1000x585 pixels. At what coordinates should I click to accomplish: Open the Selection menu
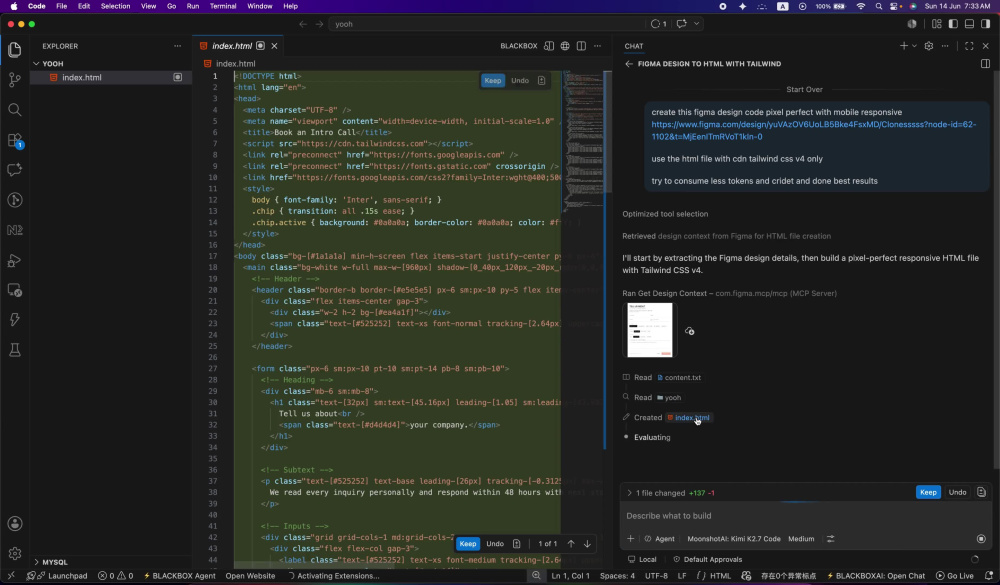point(115,6)
